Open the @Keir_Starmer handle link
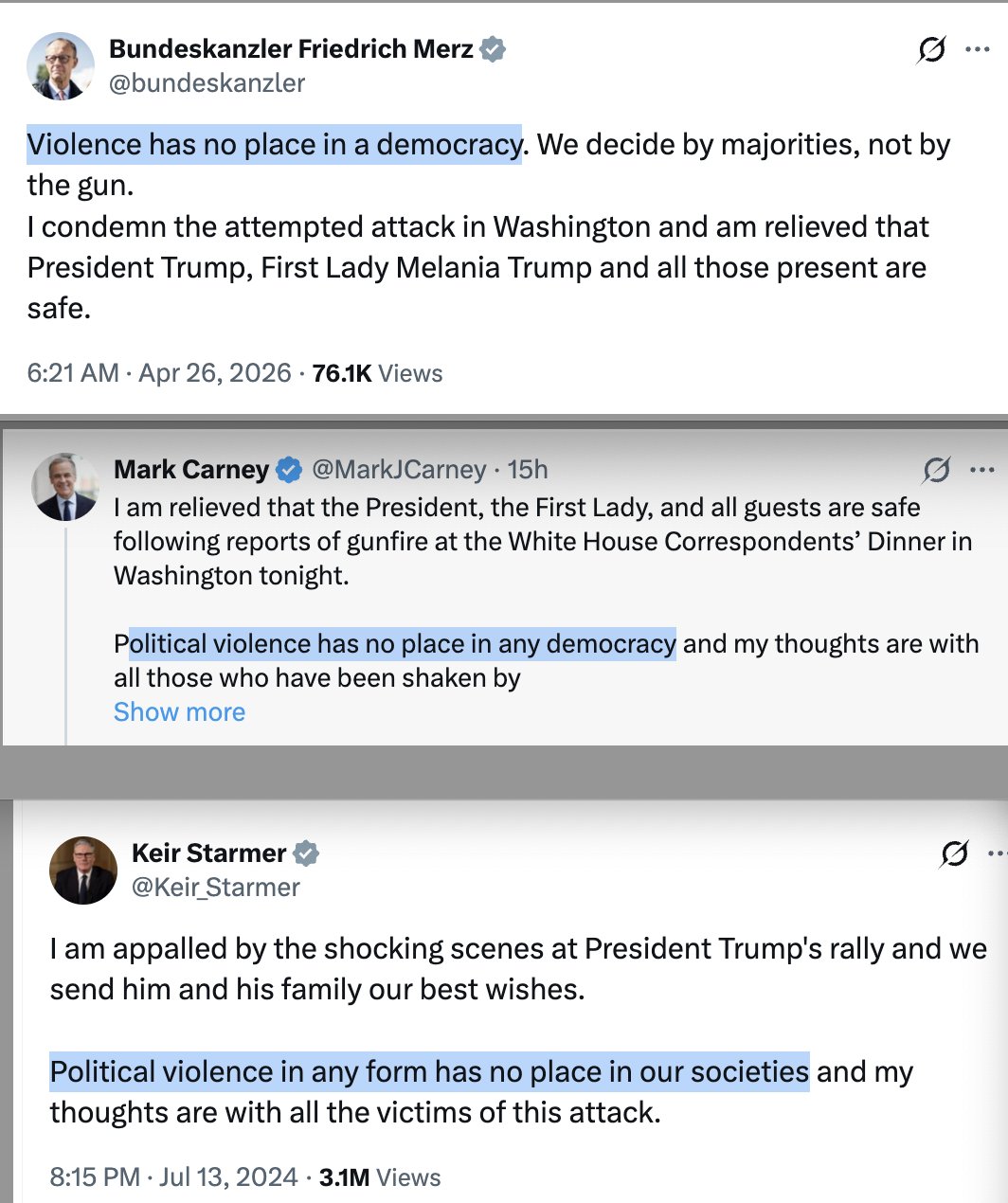The width and height of the screenshot is (1008, 1203). click(x=216, y=888)
